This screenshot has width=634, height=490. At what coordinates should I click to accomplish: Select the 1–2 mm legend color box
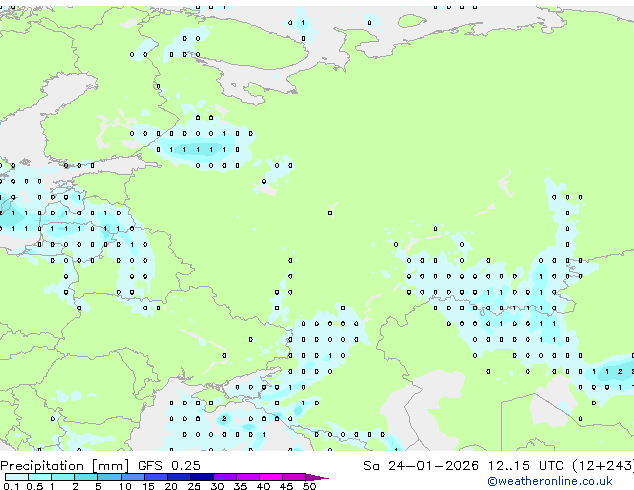coord(63,477)
